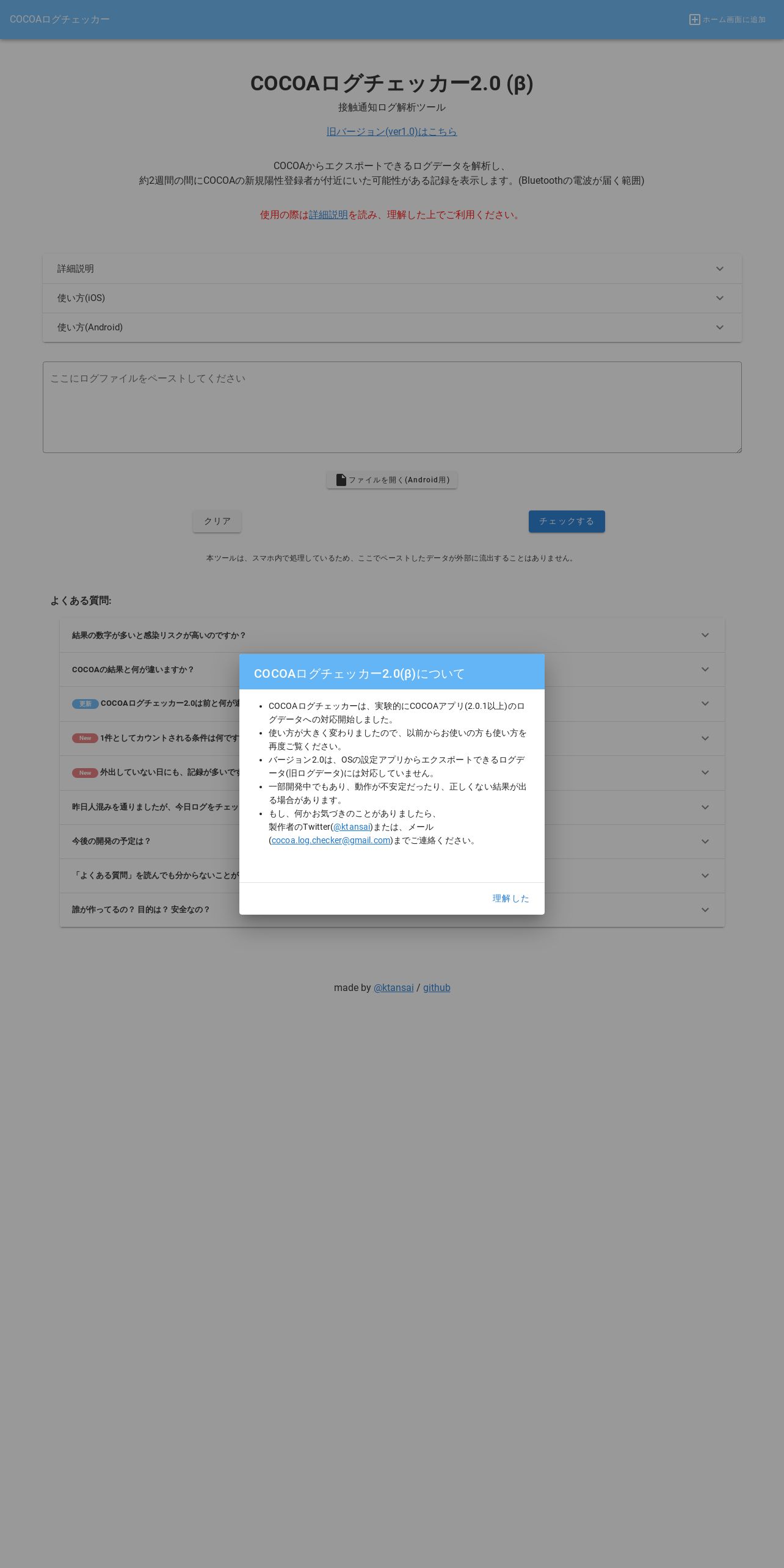Click question text 結果の数字が多いと感染リスクが高いのですか？

[159, 635]
